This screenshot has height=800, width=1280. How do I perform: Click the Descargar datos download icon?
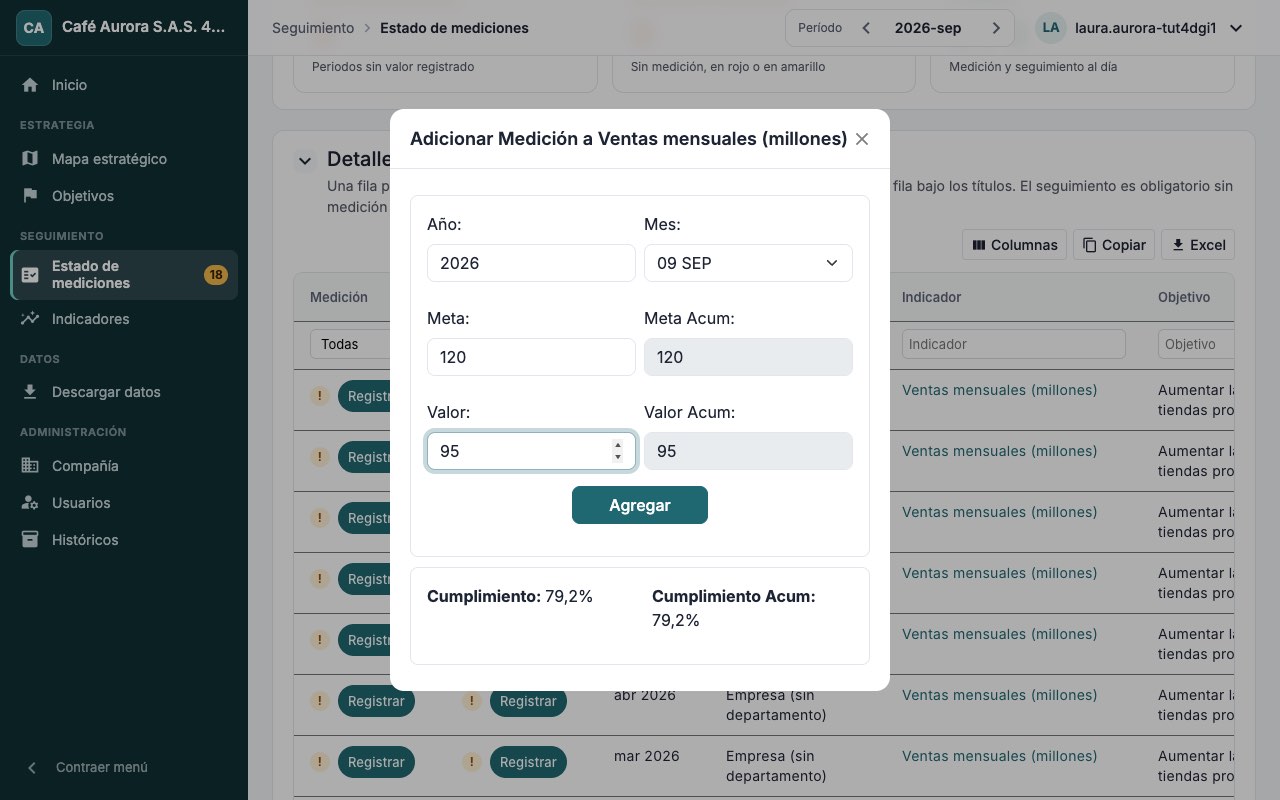pos(30,392)
